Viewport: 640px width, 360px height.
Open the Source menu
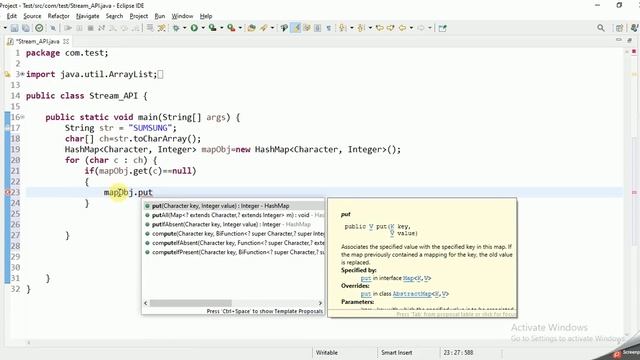(x=32, y=16)
